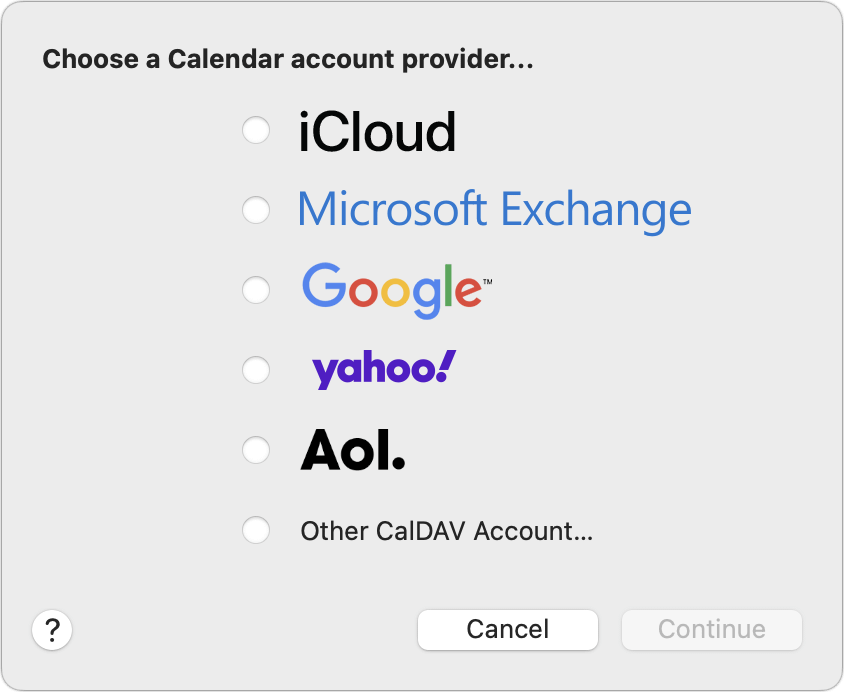Screen dimensions: 844x692
Task: Click the iCloud provider logo
Action: point(377,132)
